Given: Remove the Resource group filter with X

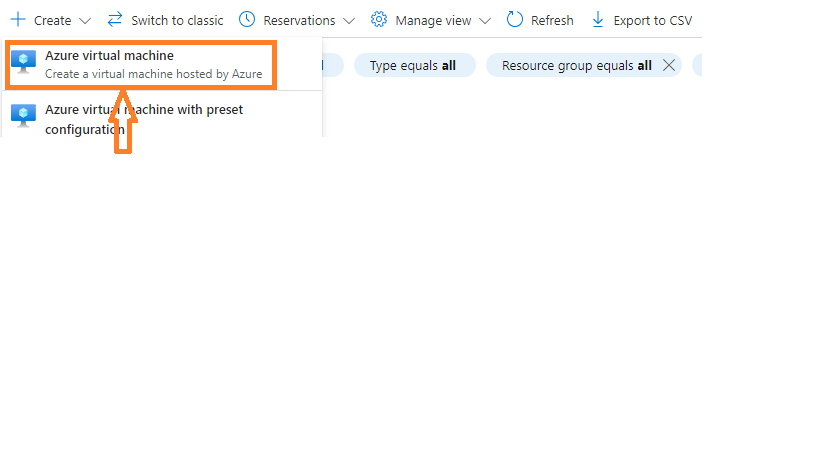Looking at the screenshot, I should [x=669, y=65].
